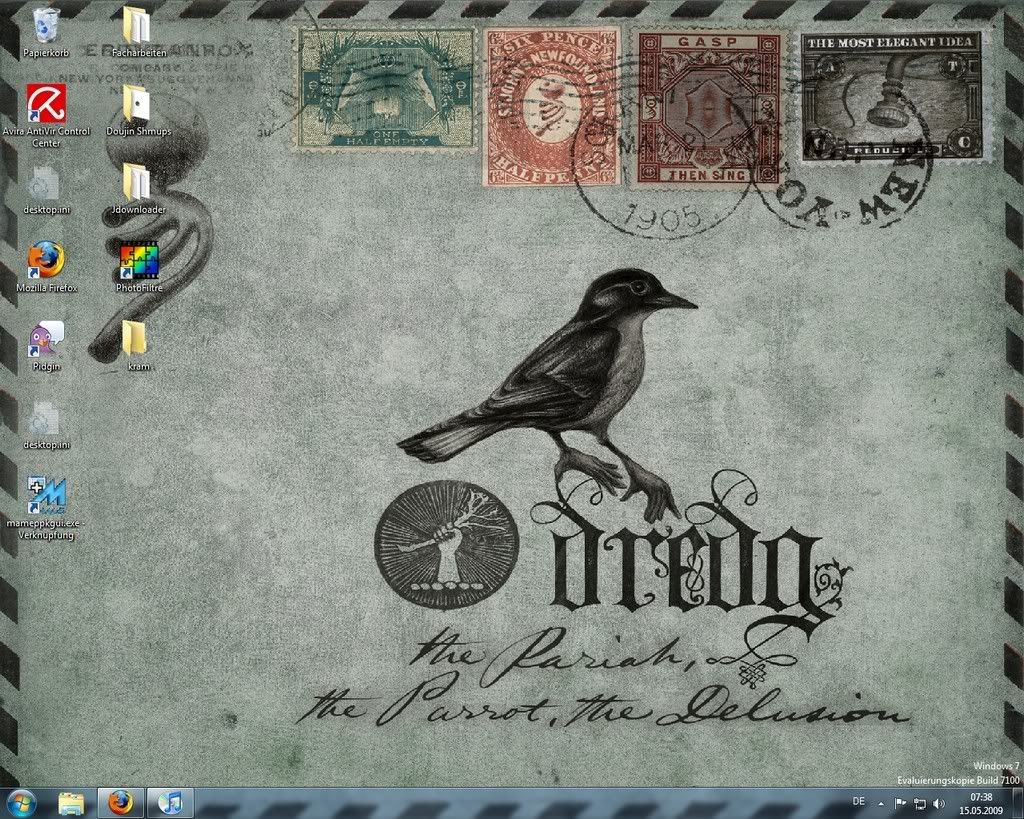The height and width of the screenshot is (819, 1024).
Task: Open the PhotoFiltre desktop shortcut
Action: (138, 262)
